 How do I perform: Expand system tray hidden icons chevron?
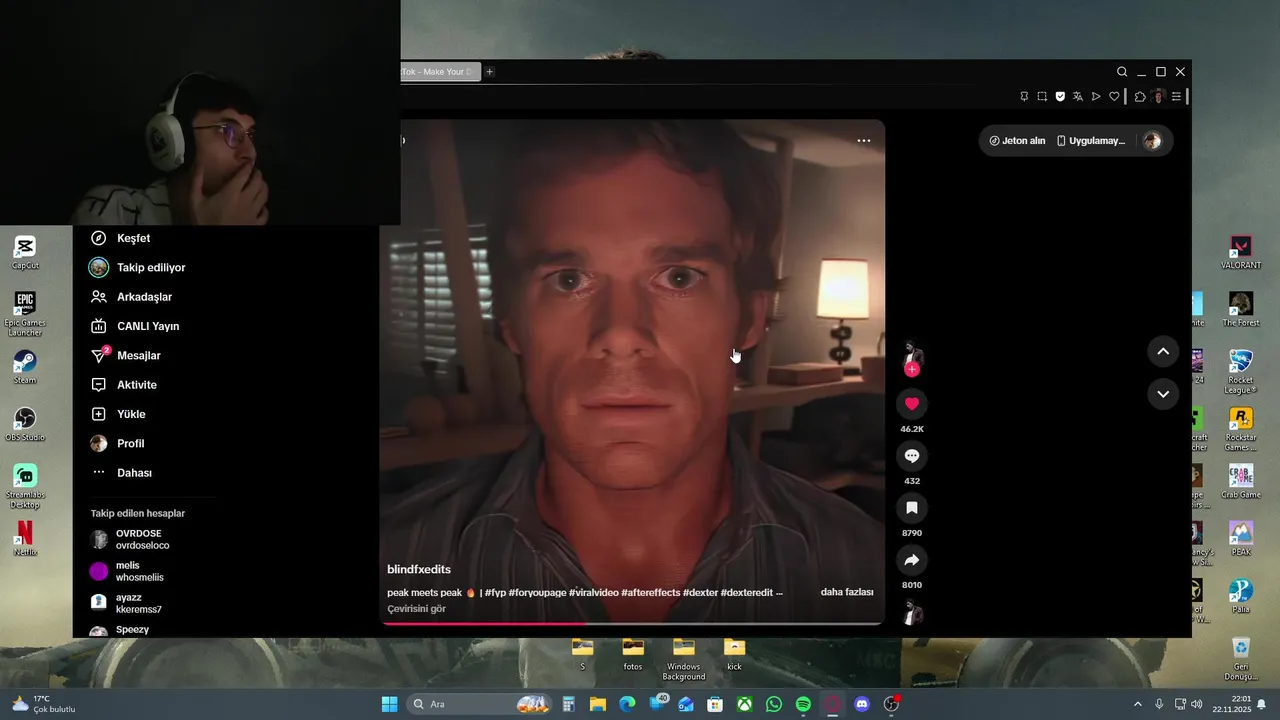click(x=1137, y=704)
